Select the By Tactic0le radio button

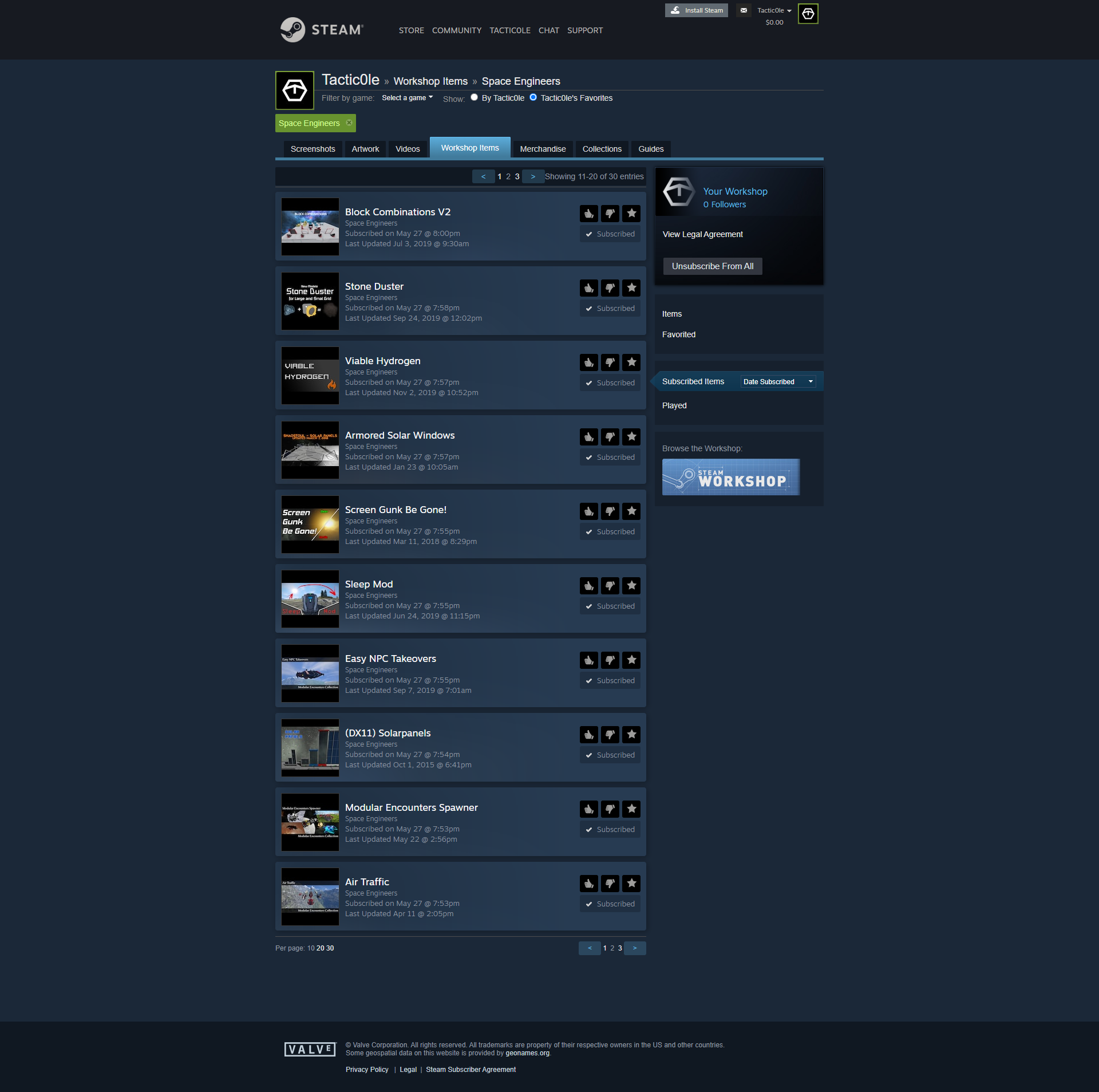[x=474, y=97]
